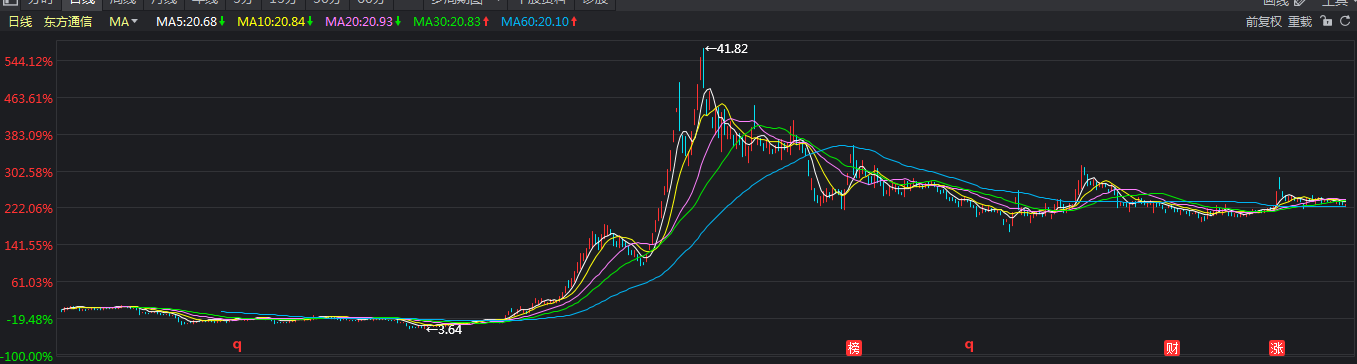Click the 141.55% y-axis label

click(28, 246)
